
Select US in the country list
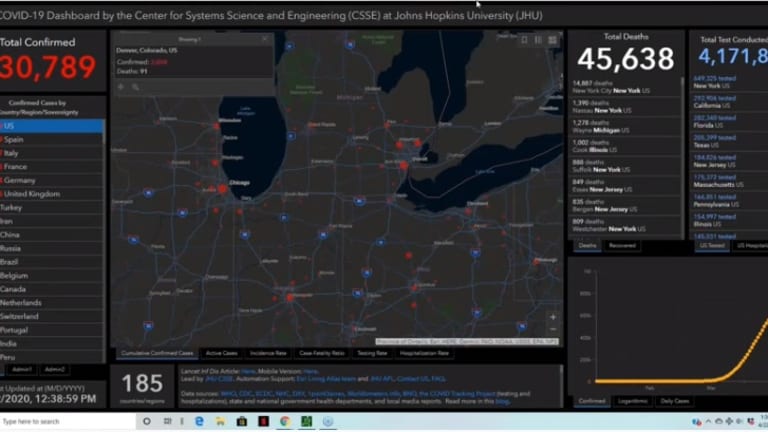51,126
